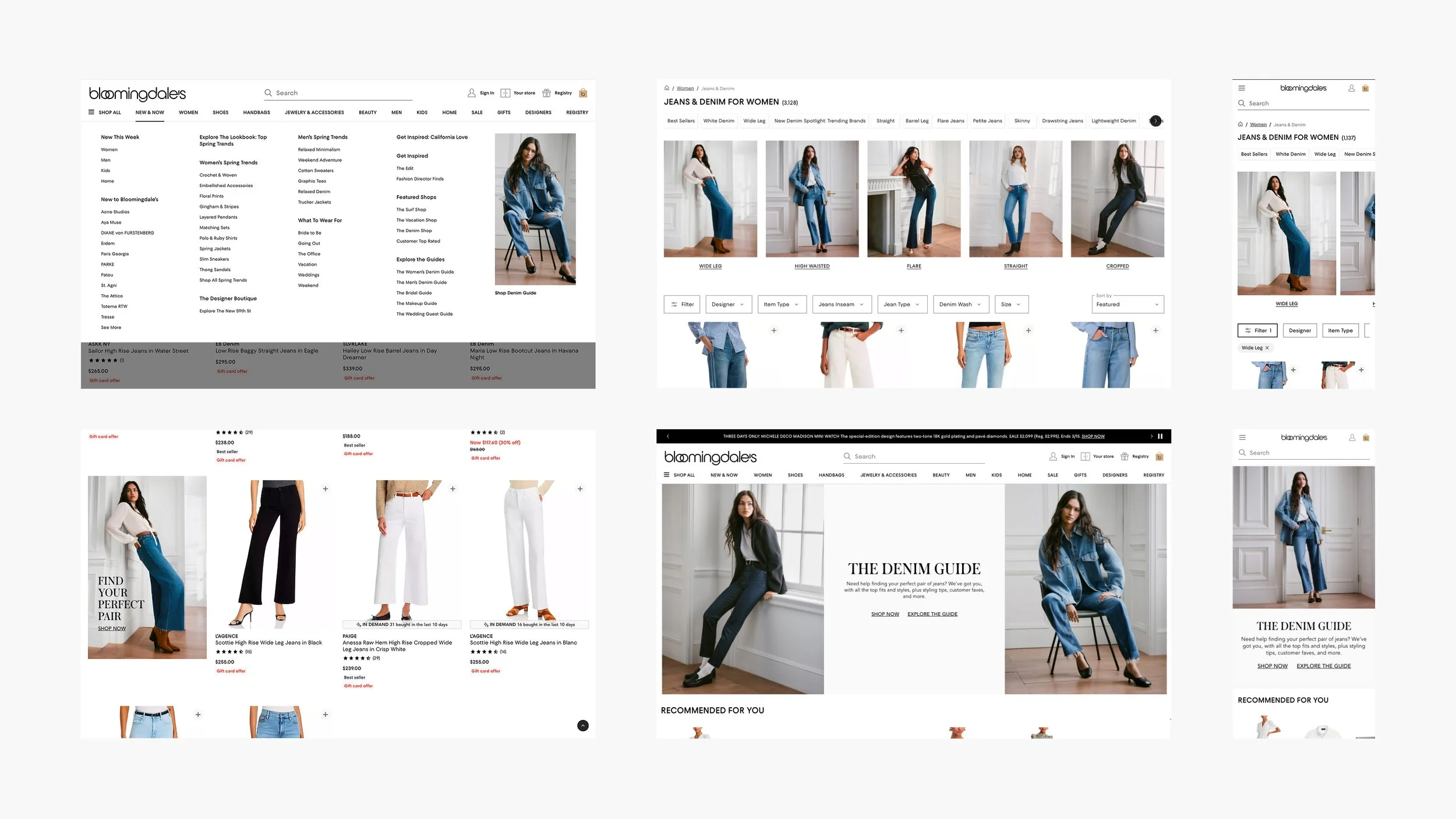Open the Denim Wash filter dropdown
This screenshot has height=819, width=1456.
coord(961,305)
